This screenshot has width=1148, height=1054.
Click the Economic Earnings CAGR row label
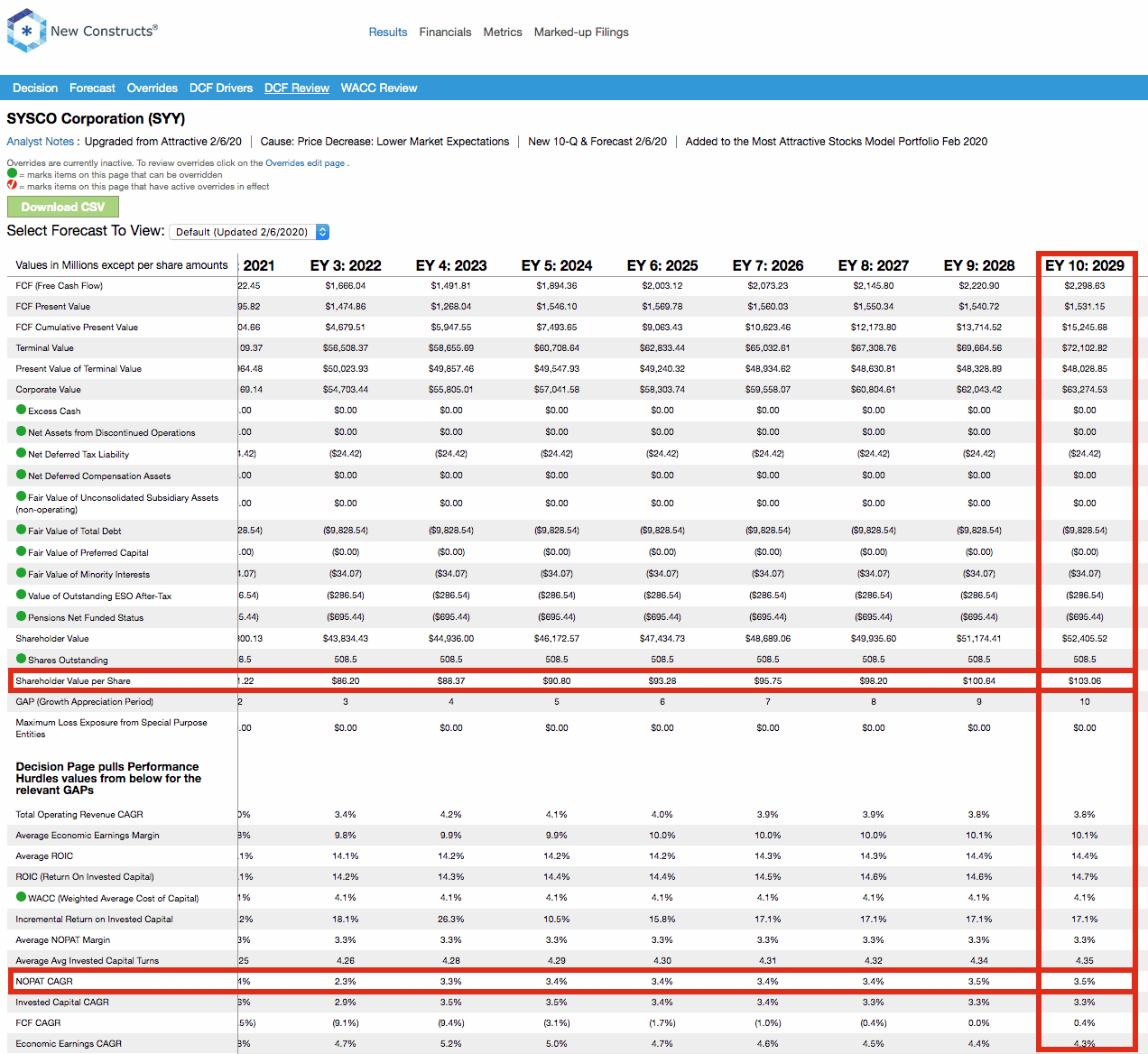click(69, 1044)
